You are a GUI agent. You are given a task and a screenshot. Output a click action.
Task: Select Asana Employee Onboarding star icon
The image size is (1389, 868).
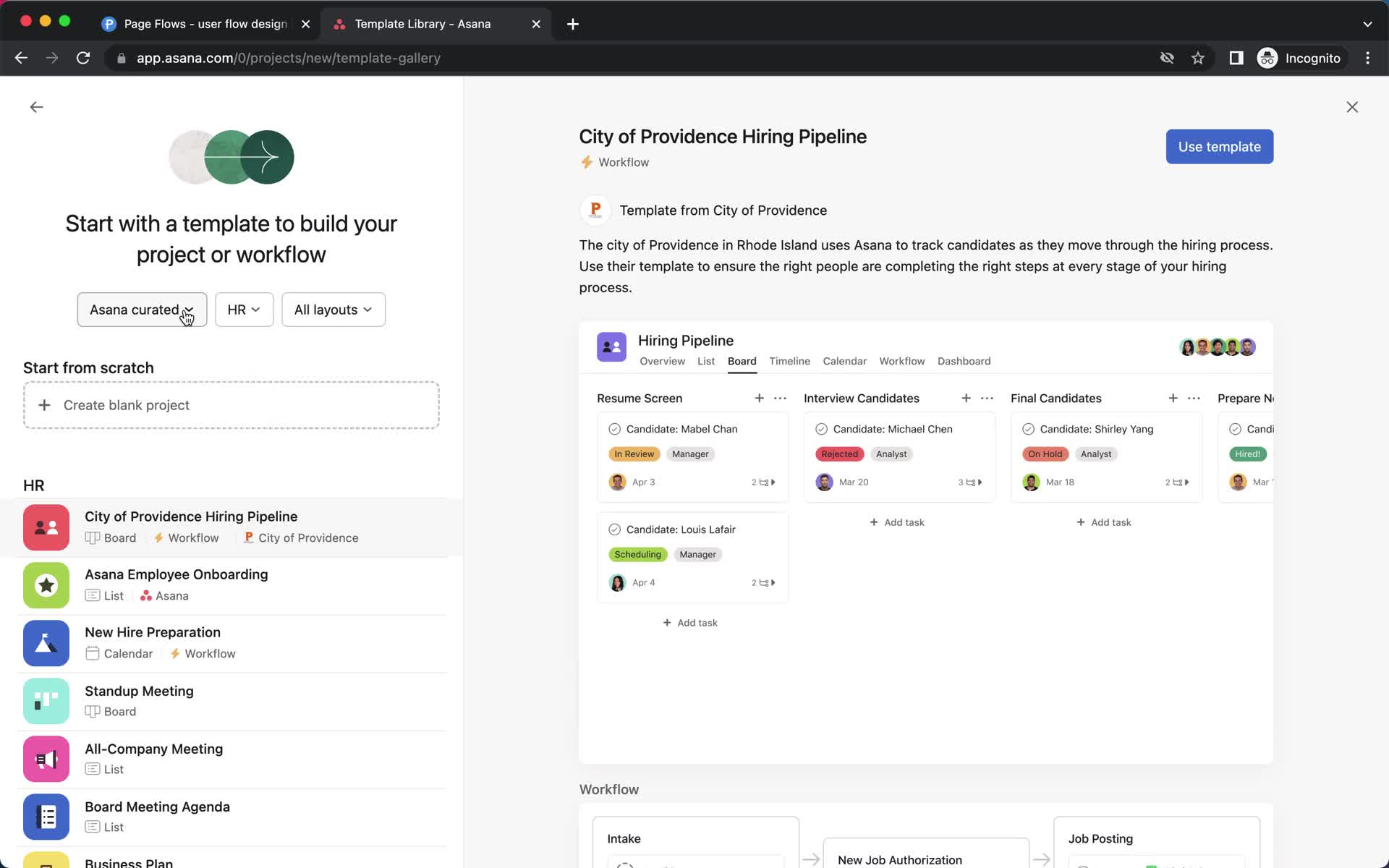(x=47, y=584)
